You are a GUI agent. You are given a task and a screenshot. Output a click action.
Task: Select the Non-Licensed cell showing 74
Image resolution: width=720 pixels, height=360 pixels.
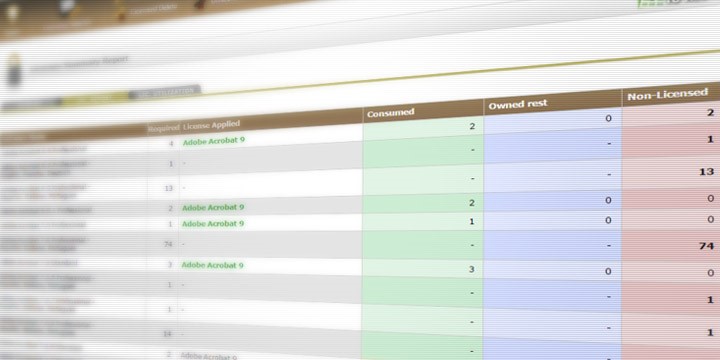click(671, 246)
